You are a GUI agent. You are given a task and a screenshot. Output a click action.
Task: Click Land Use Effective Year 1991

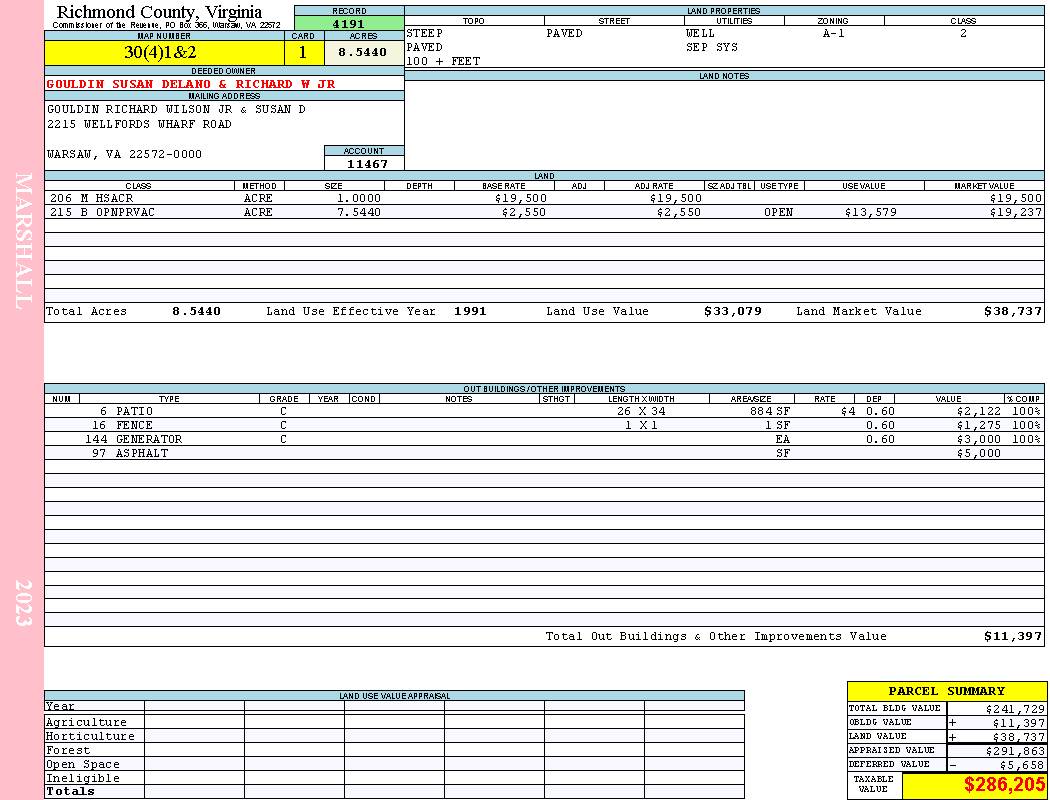(x=470, y=311)
